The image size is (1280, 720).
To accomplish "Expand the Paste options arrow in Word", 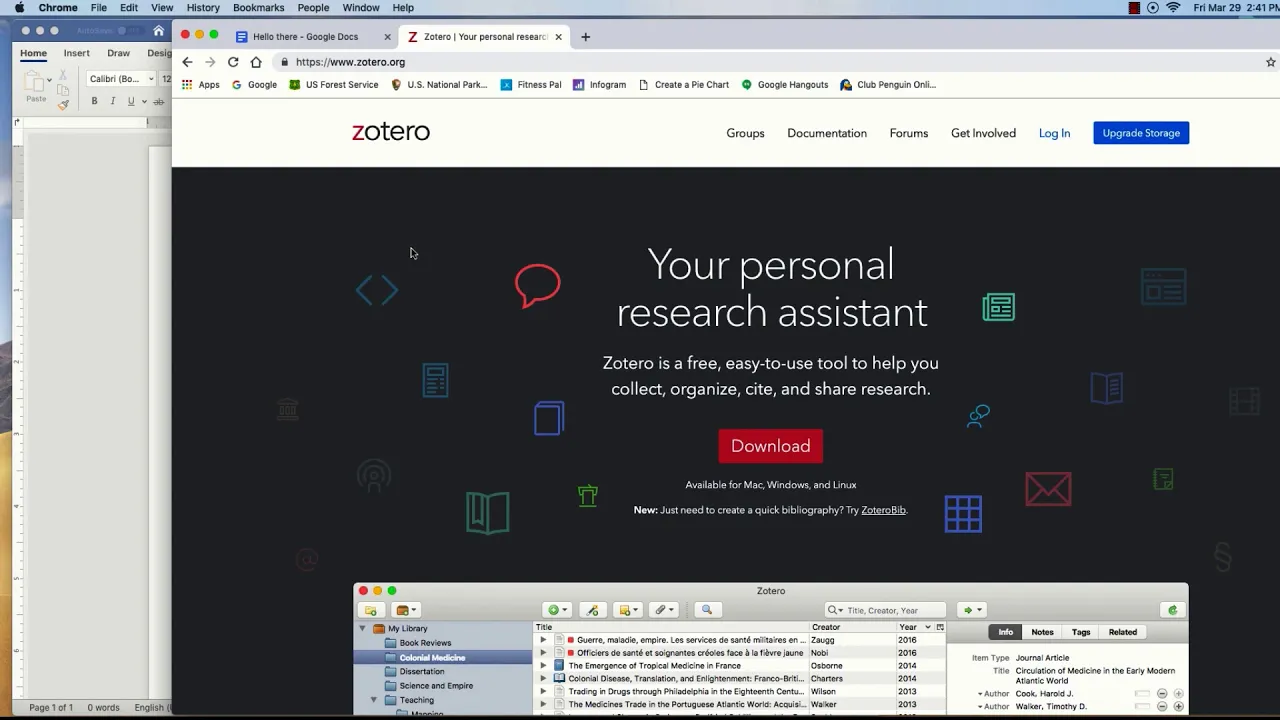I will click(x=49, y=80).
